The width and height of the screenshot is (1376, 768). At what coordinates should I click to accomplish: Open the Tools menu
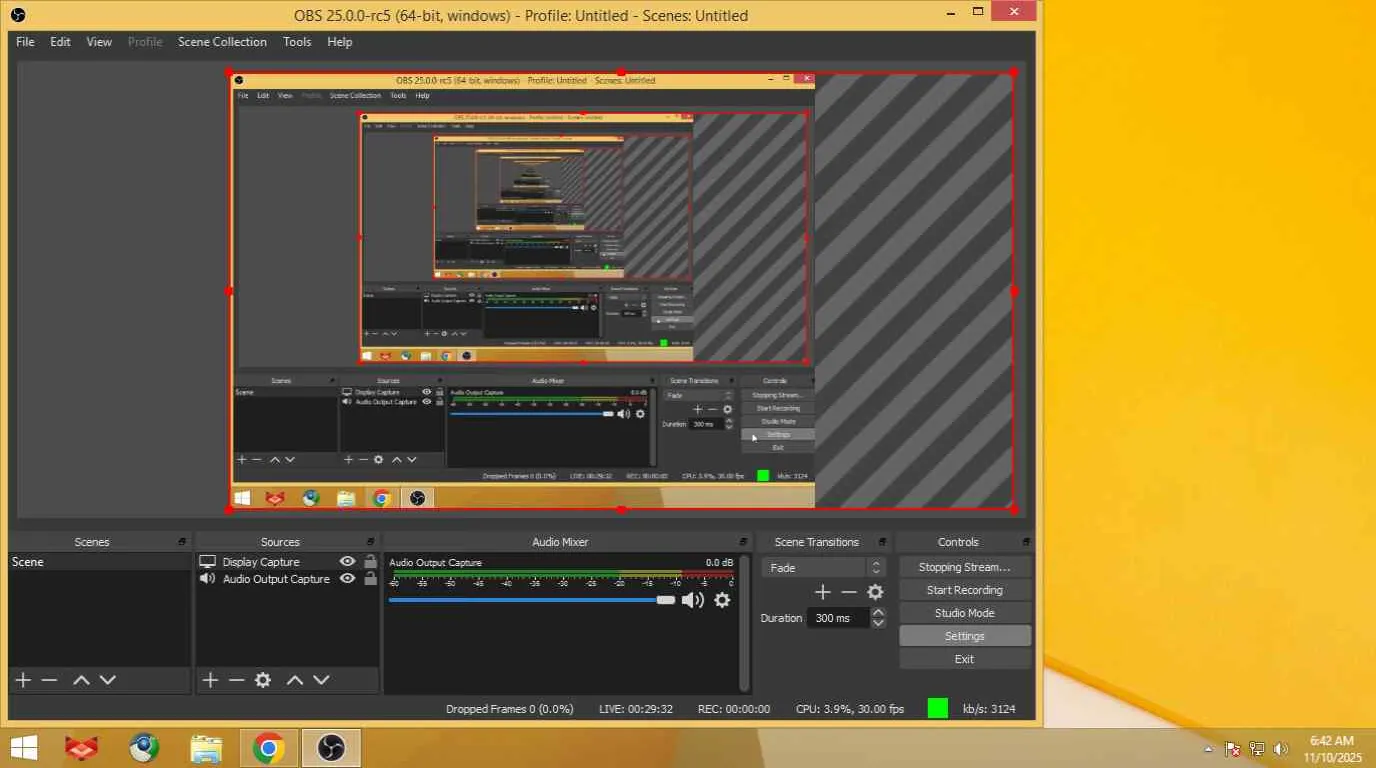[297, 42]
